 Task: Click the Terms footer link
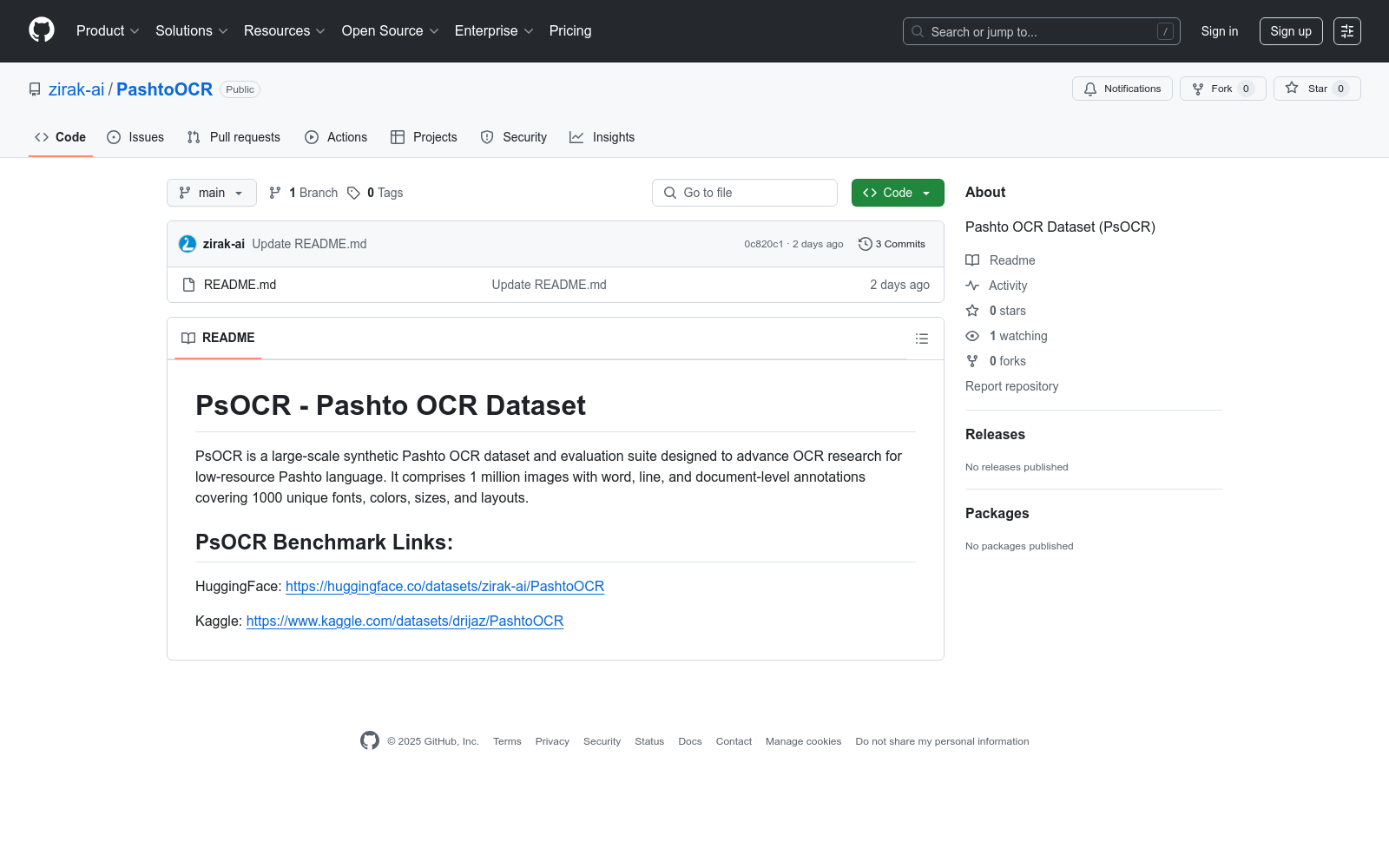click(507, 741)
